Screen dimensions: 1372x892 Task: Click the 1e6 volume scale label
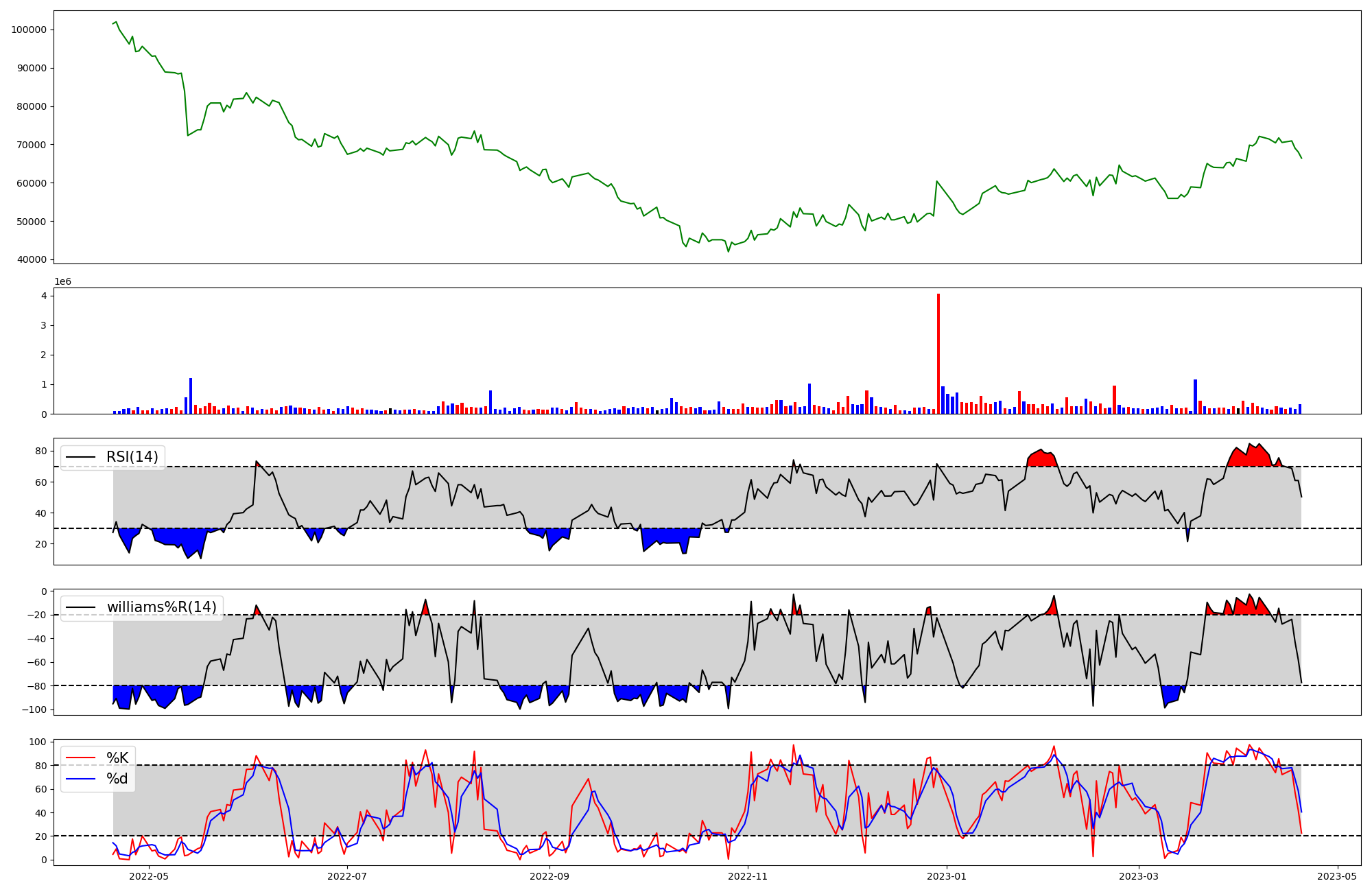click(x=62, y=282)
